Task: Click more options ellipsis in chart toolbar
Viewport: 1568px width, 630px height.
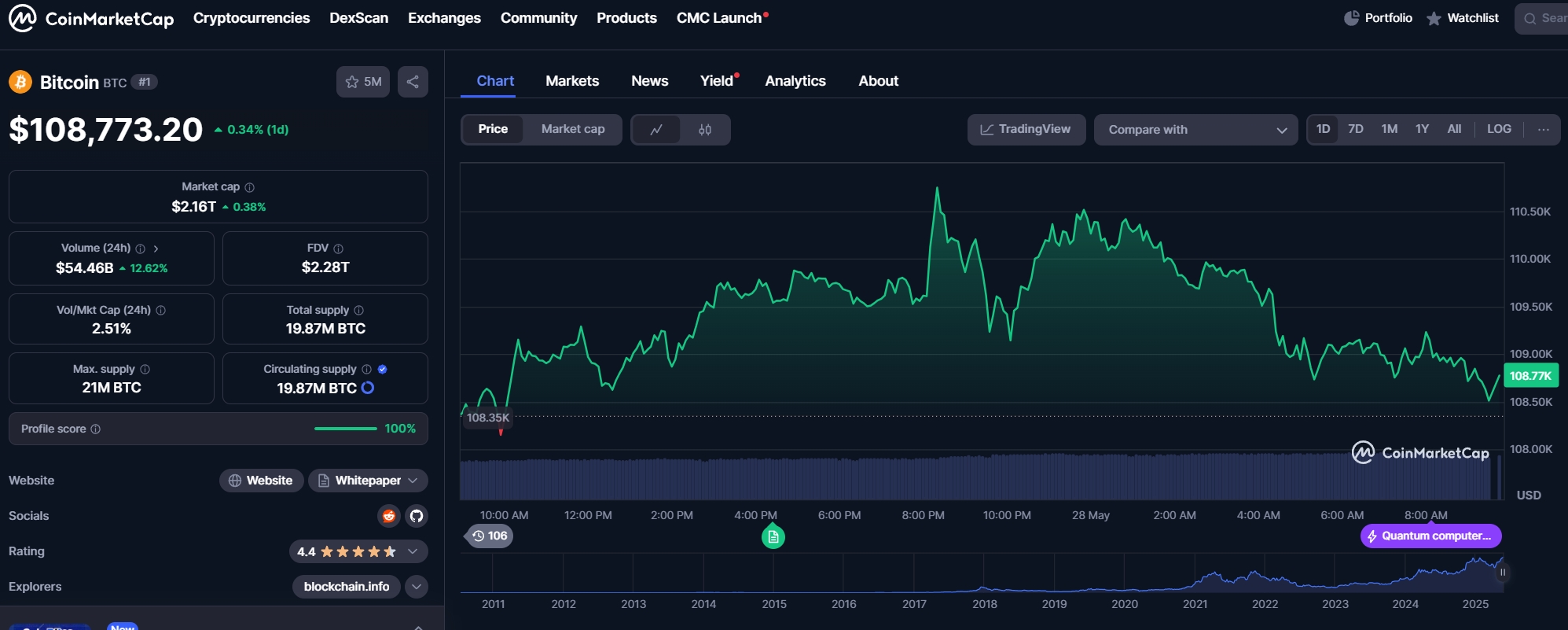Action: (x=1544, y=130)
